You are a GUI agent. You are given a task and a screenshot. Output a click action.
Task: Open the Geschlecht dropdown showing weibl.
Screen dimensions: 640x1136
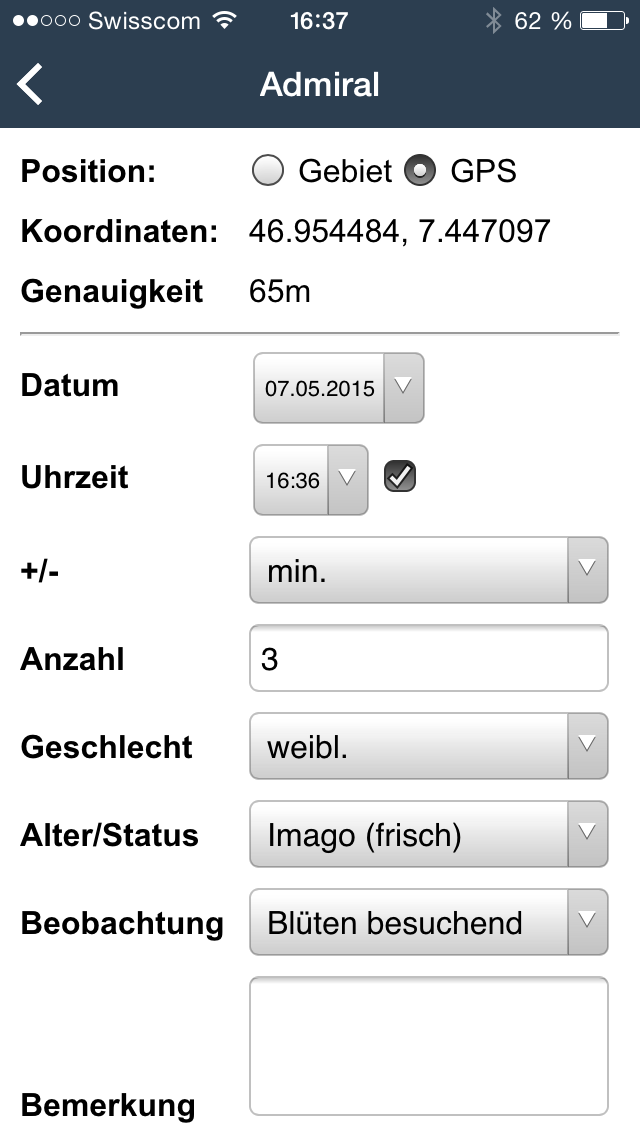coord(428,746)
